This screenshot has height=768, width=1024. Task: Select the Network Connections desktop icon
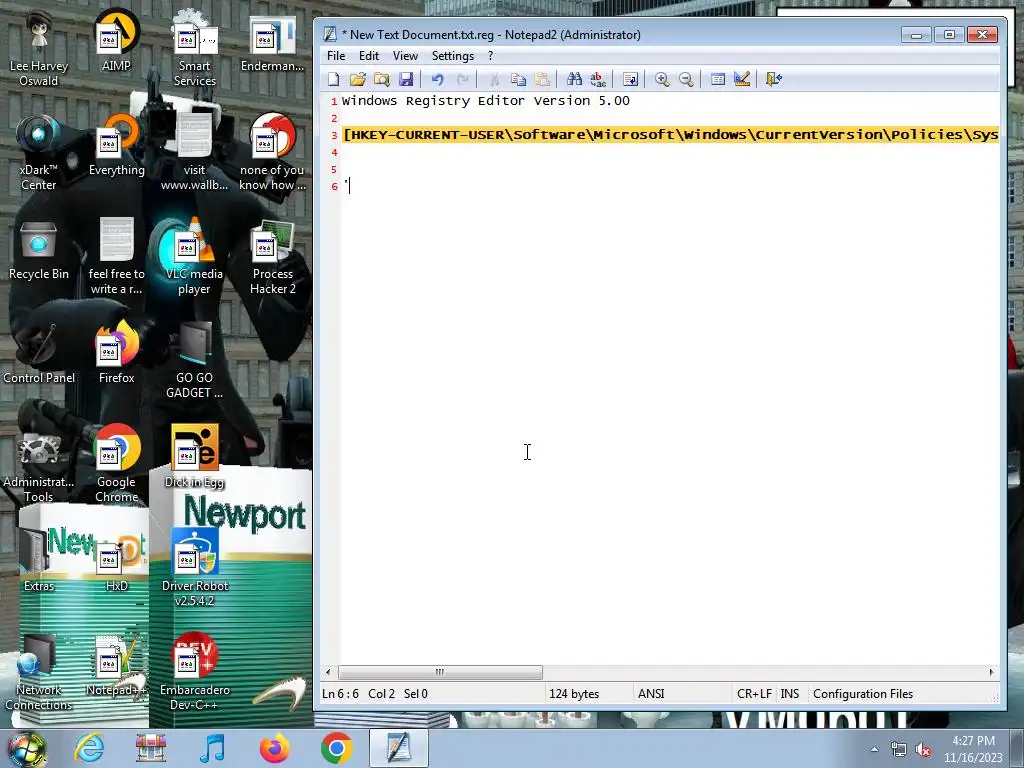coord(39,673)
